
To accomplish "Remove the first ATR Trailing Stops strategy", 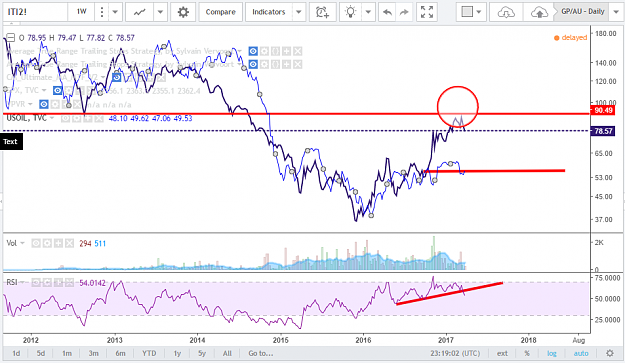I will (x=298, y=51).
